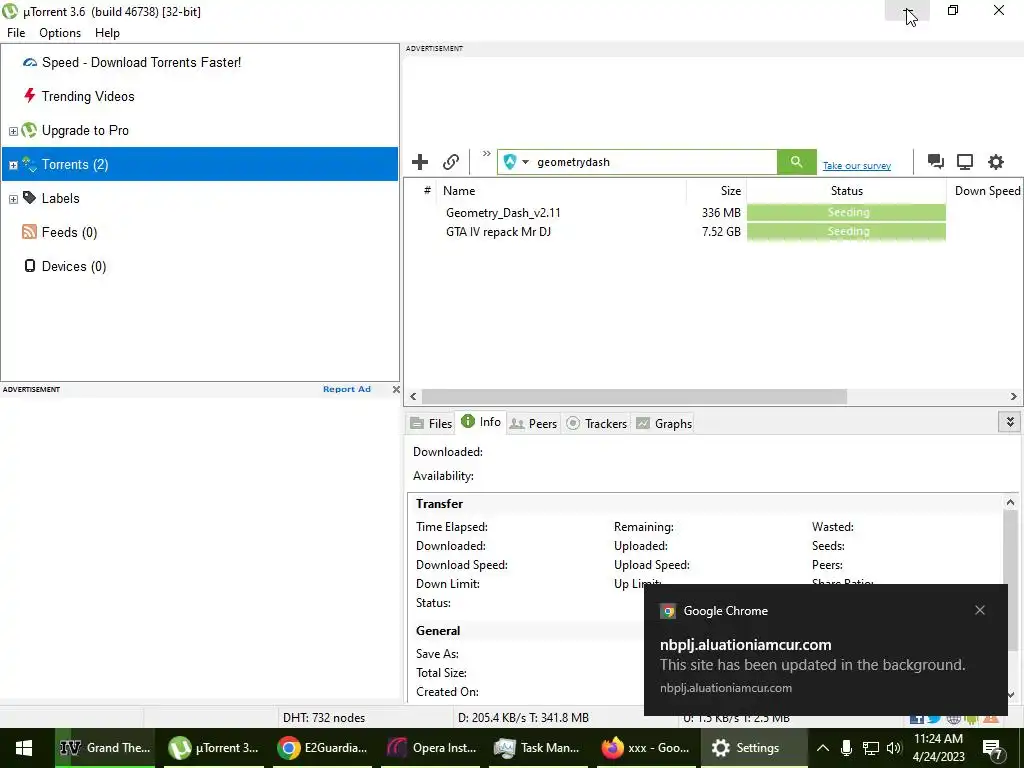Screen dimensions: 1024x768
Task: Show hidden system tray icons chevron
Action: [823, 748]
